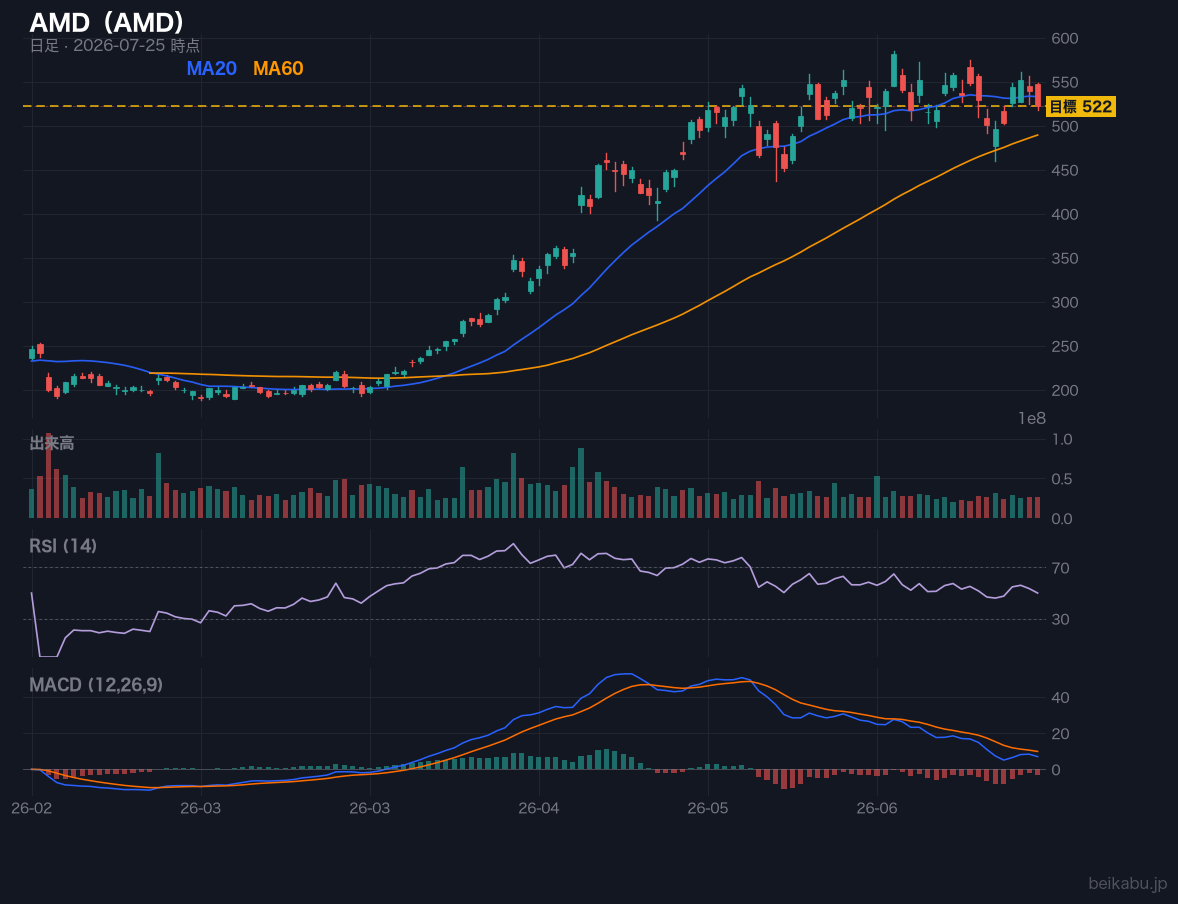
Task: Click the RSI 30 level label
Action: click(1060, 619)
